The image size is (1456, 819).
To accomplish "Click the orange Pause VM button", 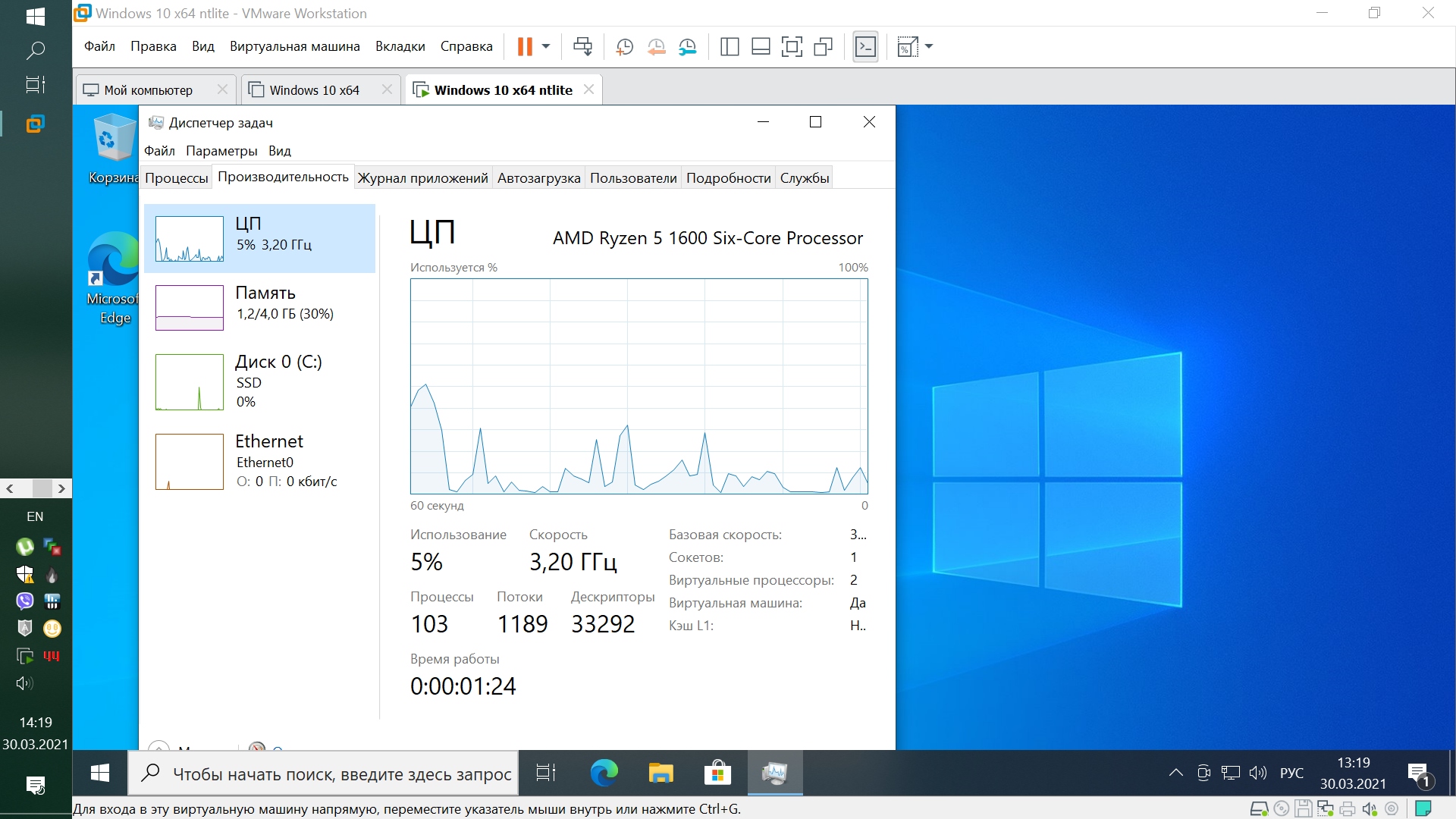I will point(524,47).
